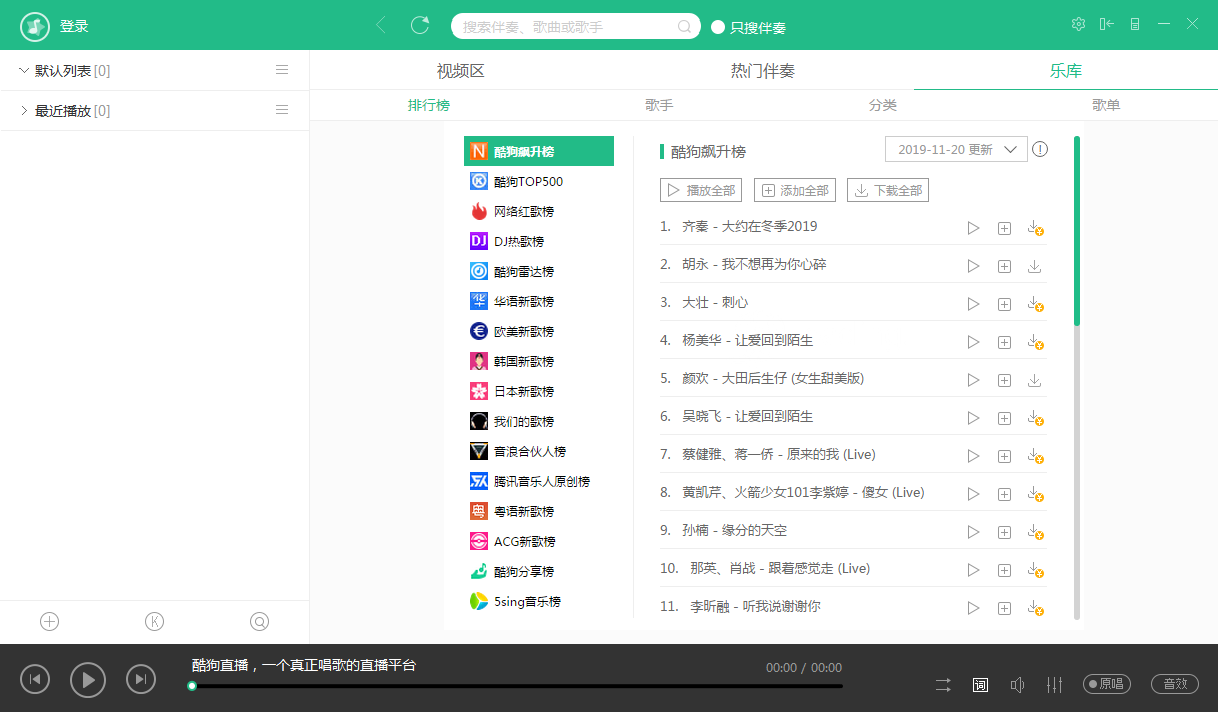
Task: Open the info icon beside the update date
Action: [x=1040, y=150]
